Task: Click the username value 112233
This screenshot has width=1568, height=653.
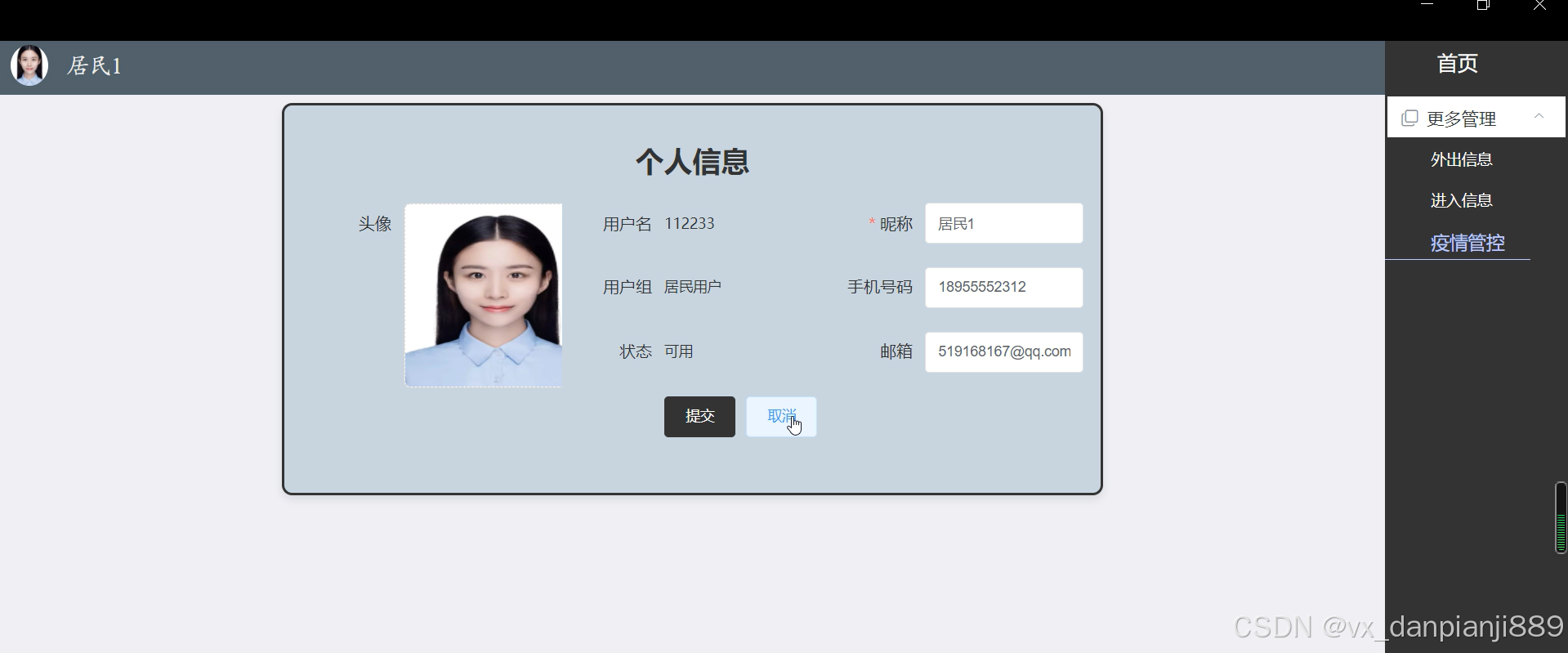Action: 689,224
